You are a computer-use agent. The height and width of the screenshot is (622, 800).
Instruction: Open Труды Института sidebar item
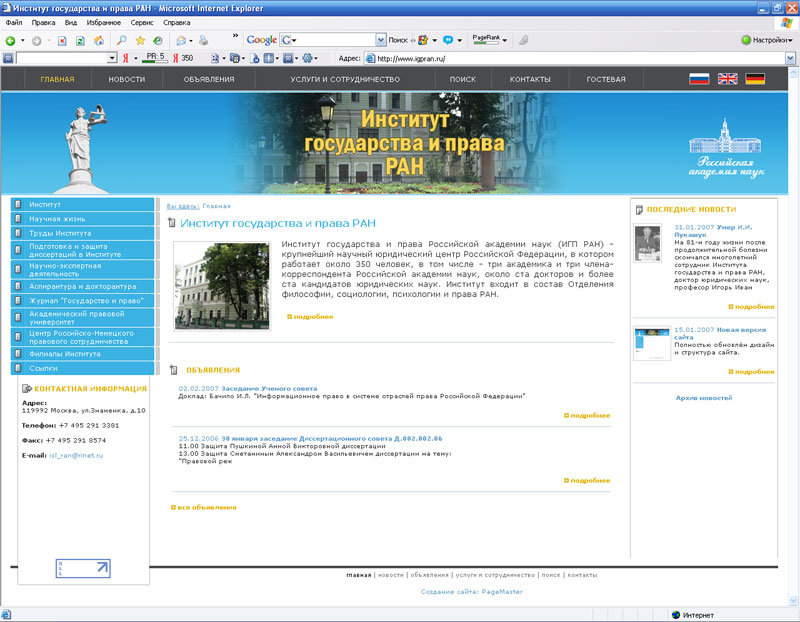[x=83, y=233]
